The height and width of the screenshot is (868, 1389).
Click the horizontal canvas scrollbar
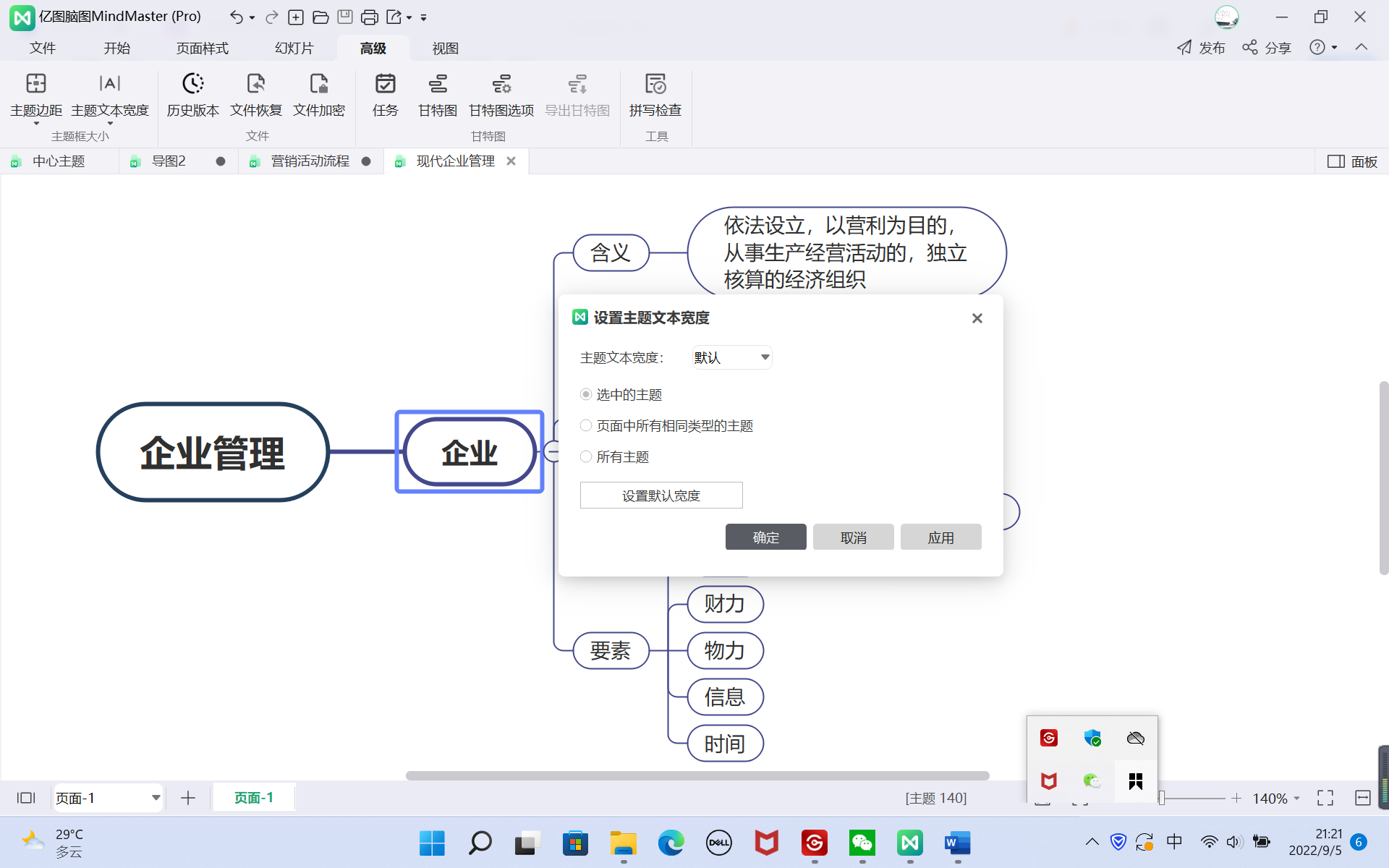tap(697, 775)
